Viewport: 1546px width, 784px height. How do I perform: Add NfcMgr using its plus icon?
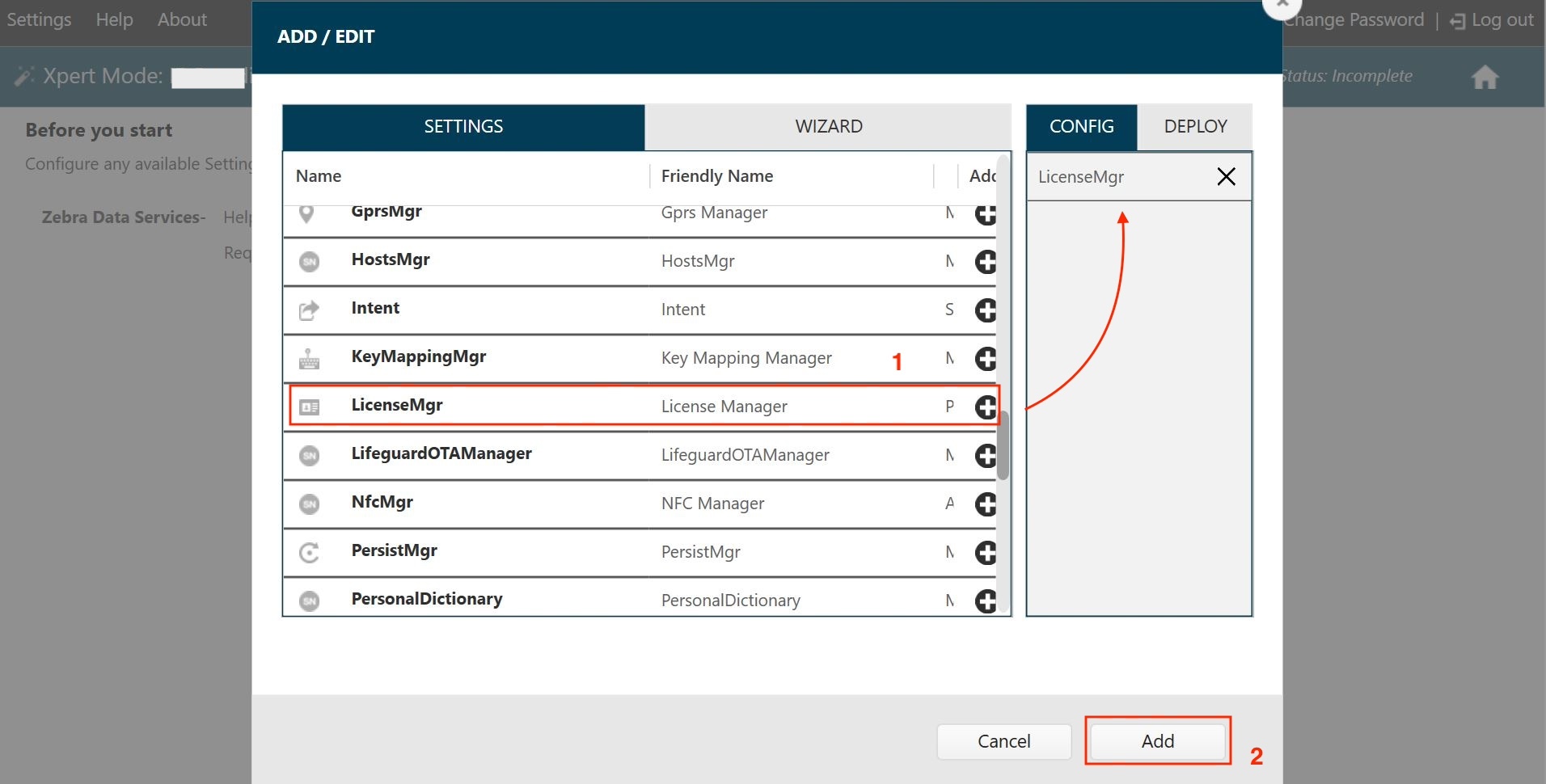[x=985, y=504]
